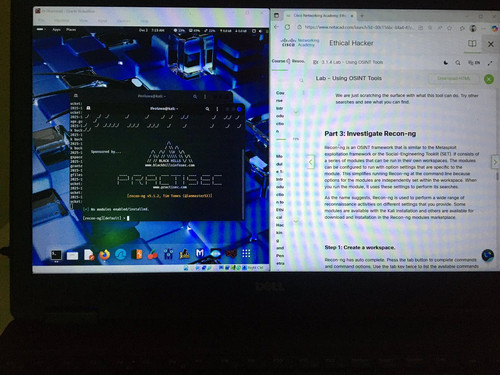The image size is (500, 375).
Task: Go to previous page with left chevron
Action: (310, 162)
